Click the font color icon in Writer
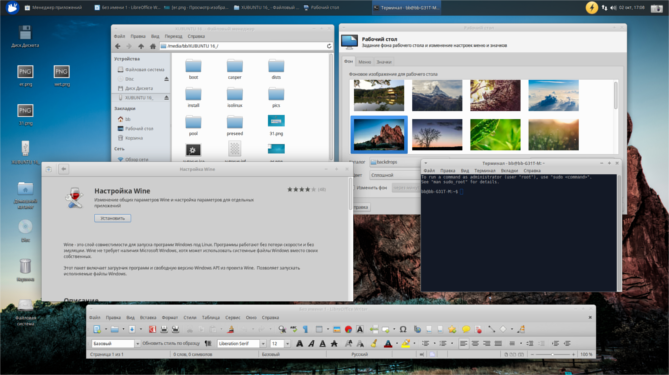 pyautogui.click(x=388, y=343)
